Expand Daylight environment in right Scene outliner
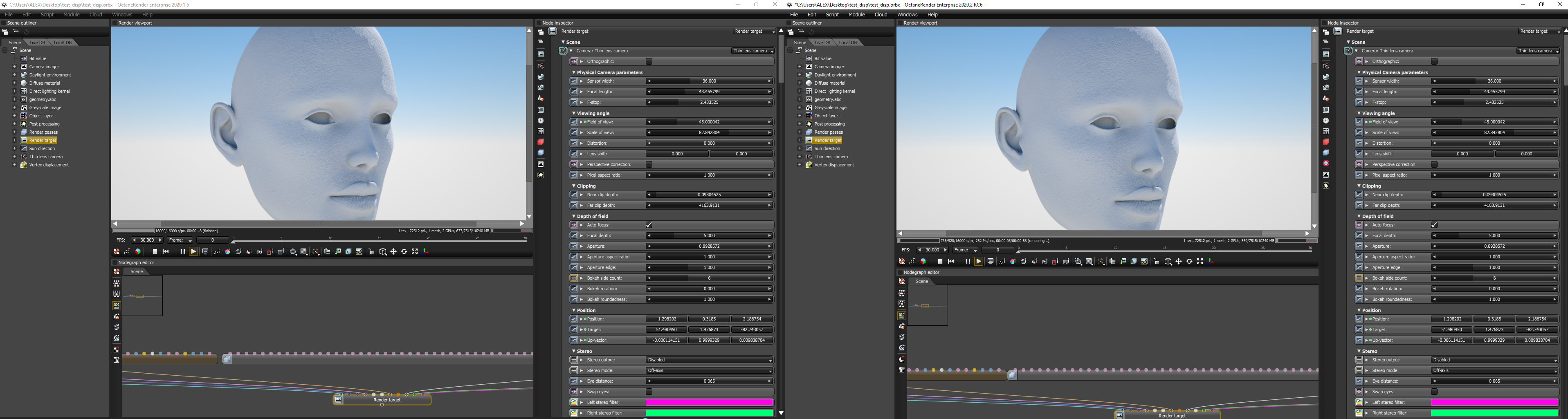Viewport: 1568px width, 419px height. (800, 75)
